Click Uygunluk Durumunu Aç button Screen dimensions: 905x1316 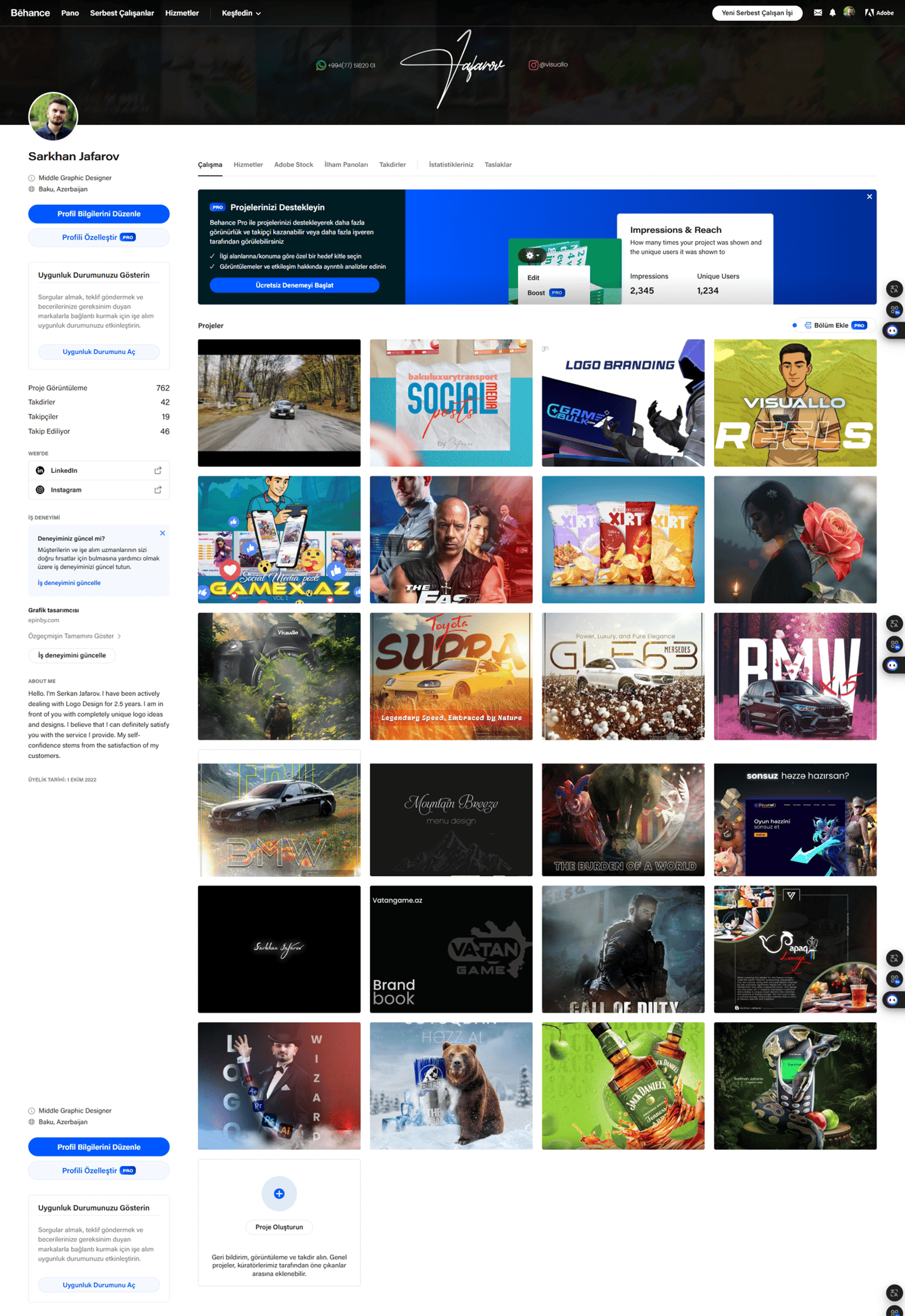point(99,352)
